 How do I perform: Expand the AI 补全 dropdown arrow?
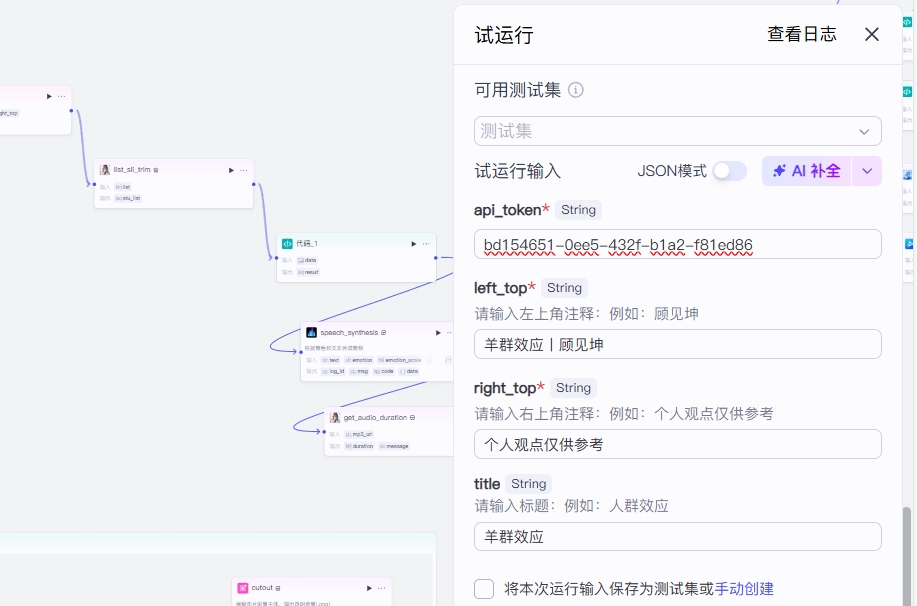tap(867, 171)
